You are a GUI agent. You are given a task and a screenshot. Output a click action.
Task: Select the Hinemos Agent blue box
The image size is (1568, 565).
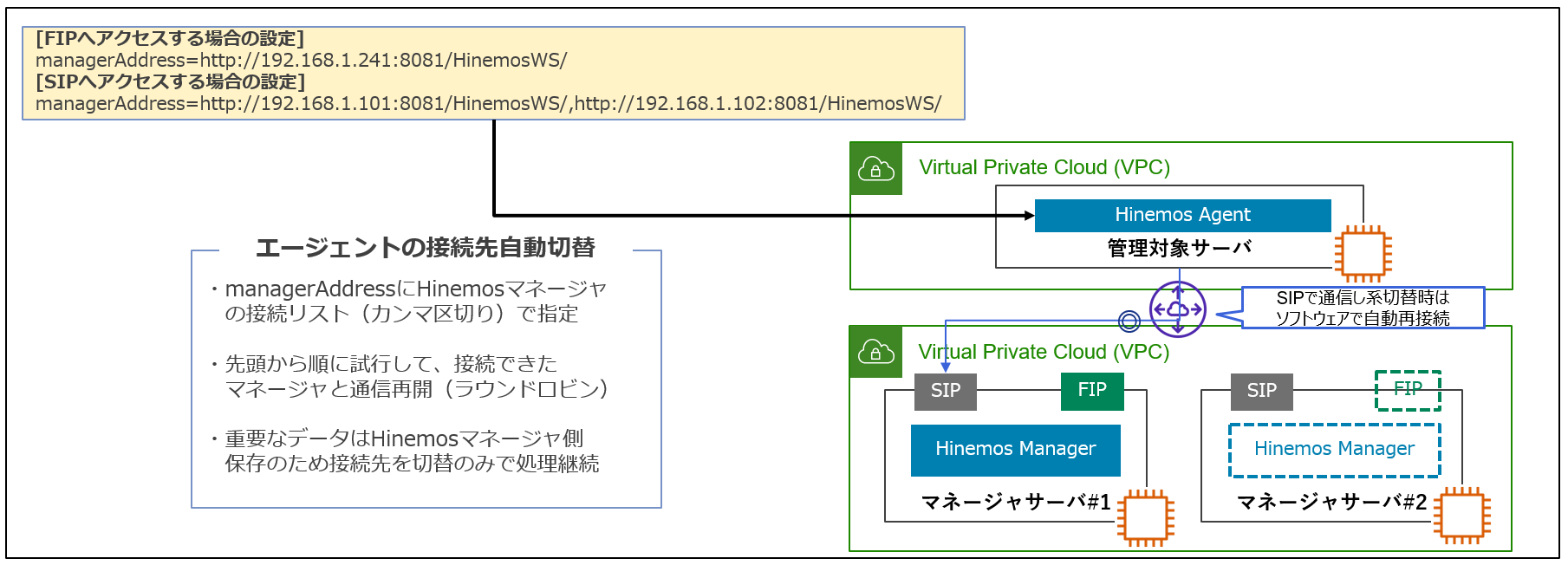(1182, 215)
